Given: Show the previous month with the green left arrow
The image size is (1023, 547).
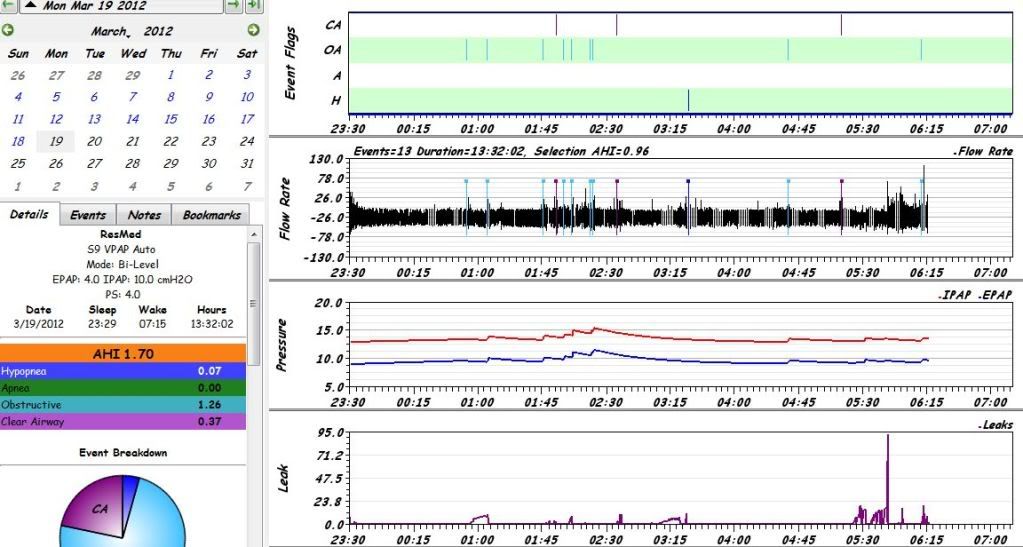Looking at the screenshot, I should [x=7, y=30].
